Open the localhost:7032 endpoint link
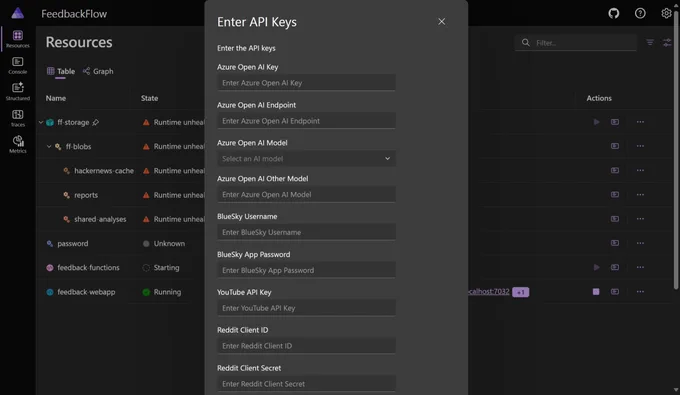680x395 pixels. point(489,291)
